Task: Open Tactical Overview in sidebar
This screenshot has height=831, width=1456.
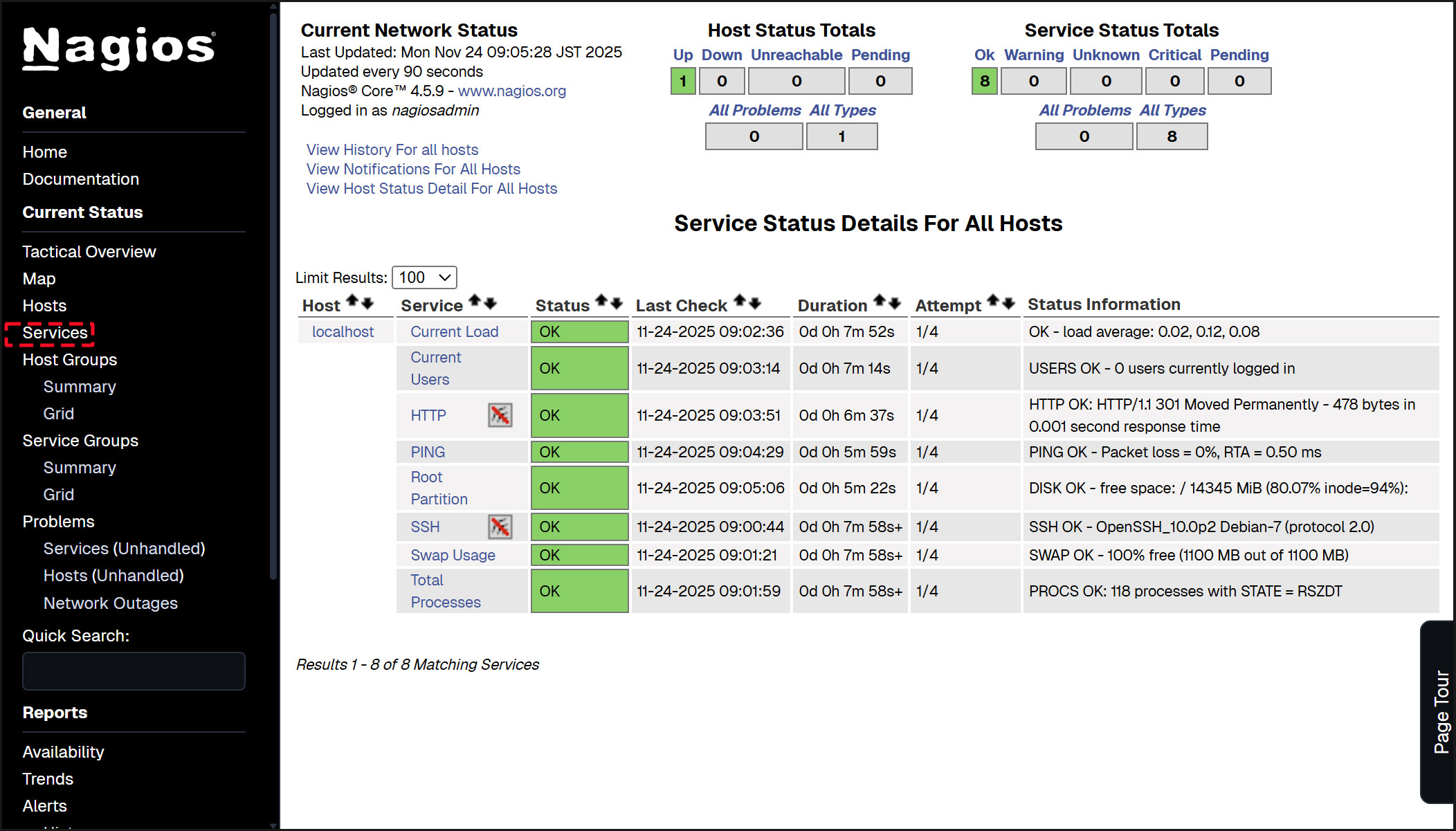Action: click(x=89, y=251)
